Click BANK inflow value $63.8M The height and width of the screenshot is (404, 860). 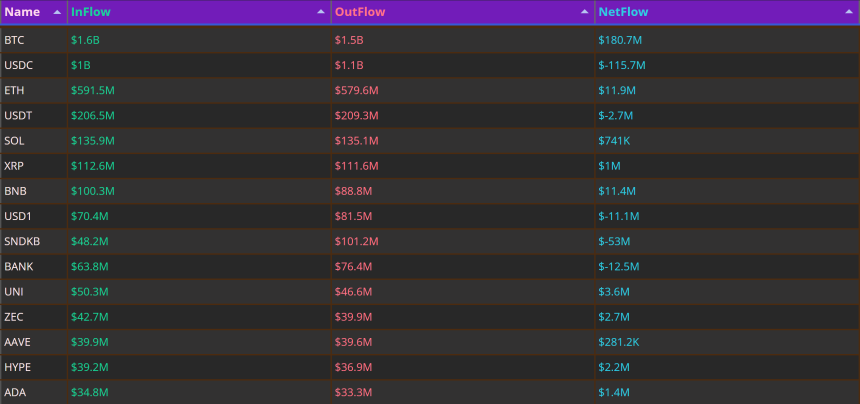(x=90, y=267)
